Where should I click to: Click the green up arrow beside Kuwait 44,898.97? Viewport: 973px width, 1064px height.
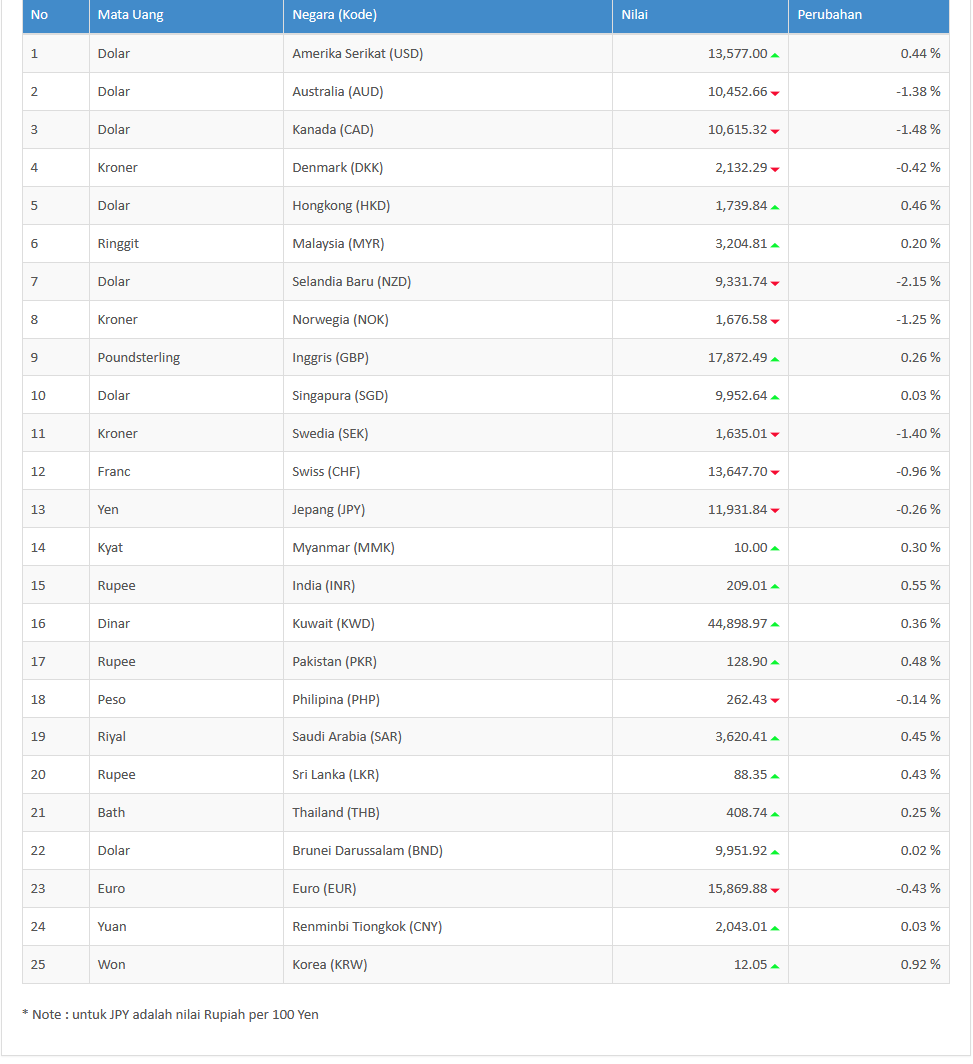[775, 625]
